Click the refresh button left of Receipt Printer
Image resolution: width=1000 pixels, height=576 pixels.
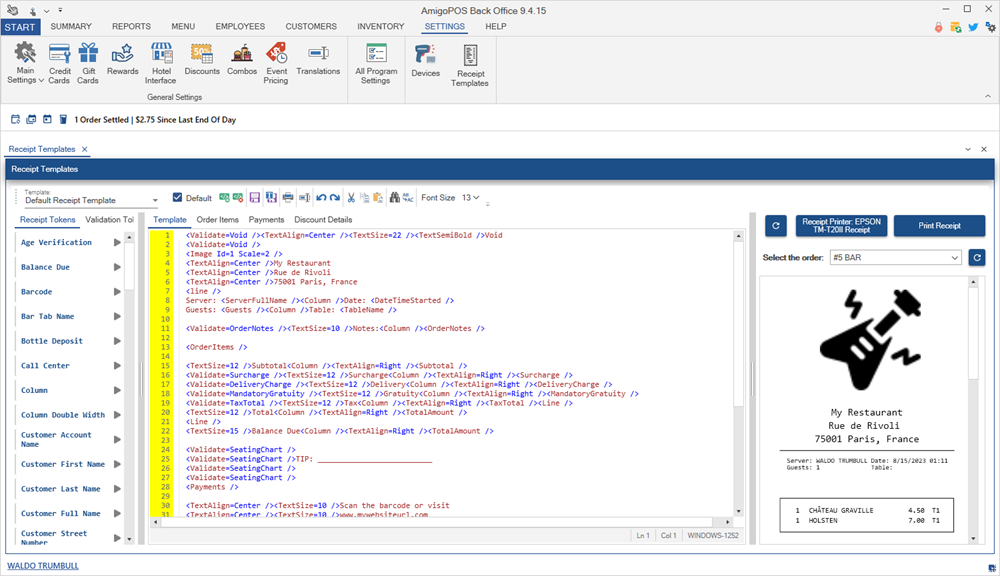776,226
